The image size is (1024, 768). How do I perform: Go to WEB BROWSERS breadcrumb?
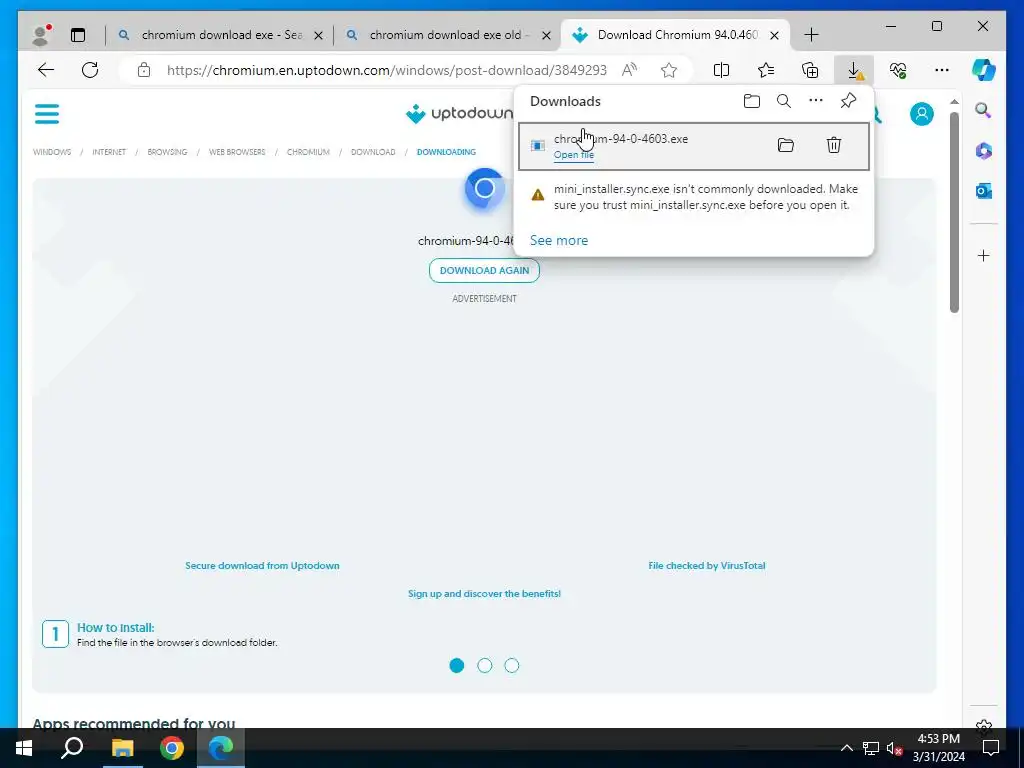[237, 152]
